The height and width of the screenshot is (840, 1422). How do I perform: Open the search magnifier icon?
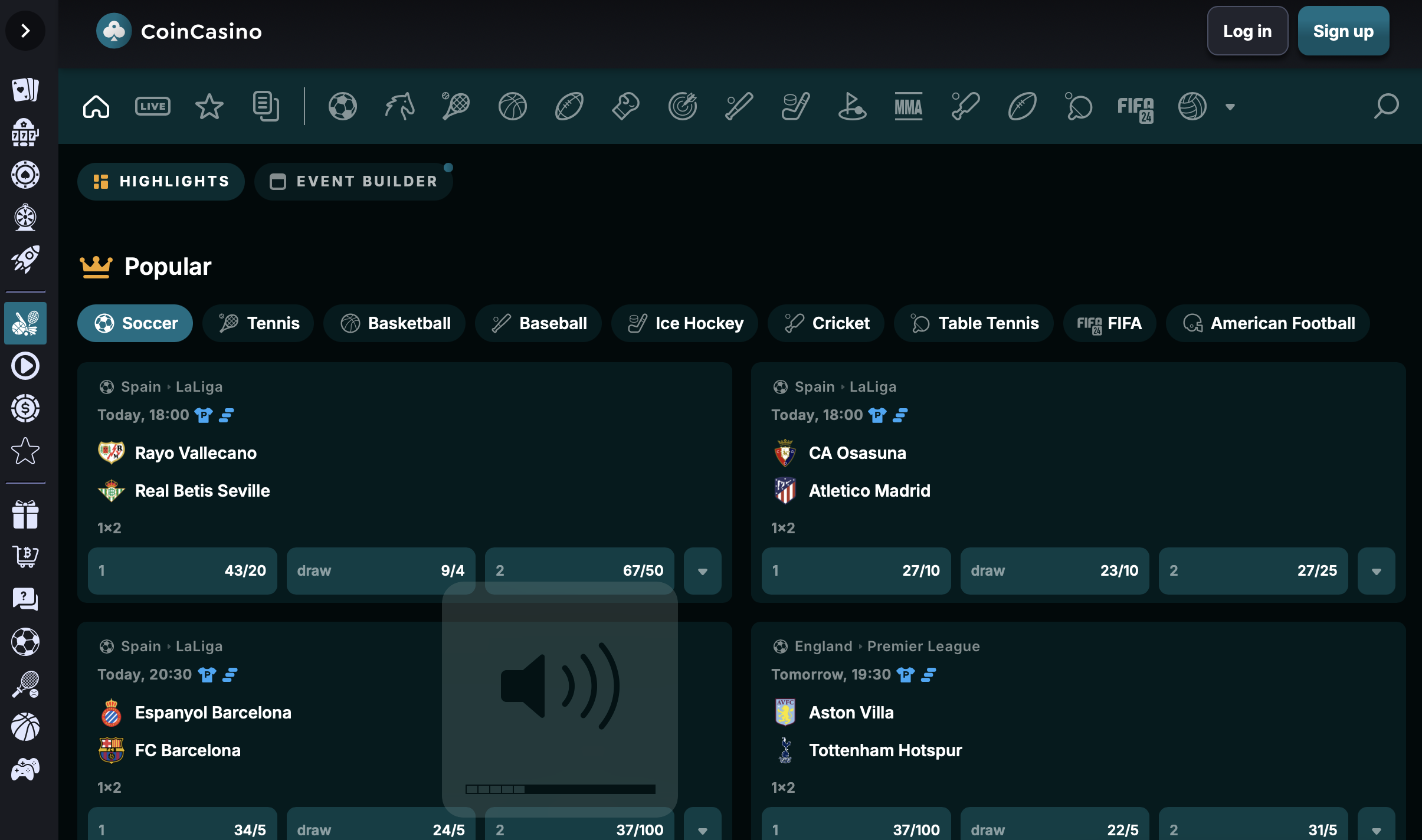pos(1386,107)
